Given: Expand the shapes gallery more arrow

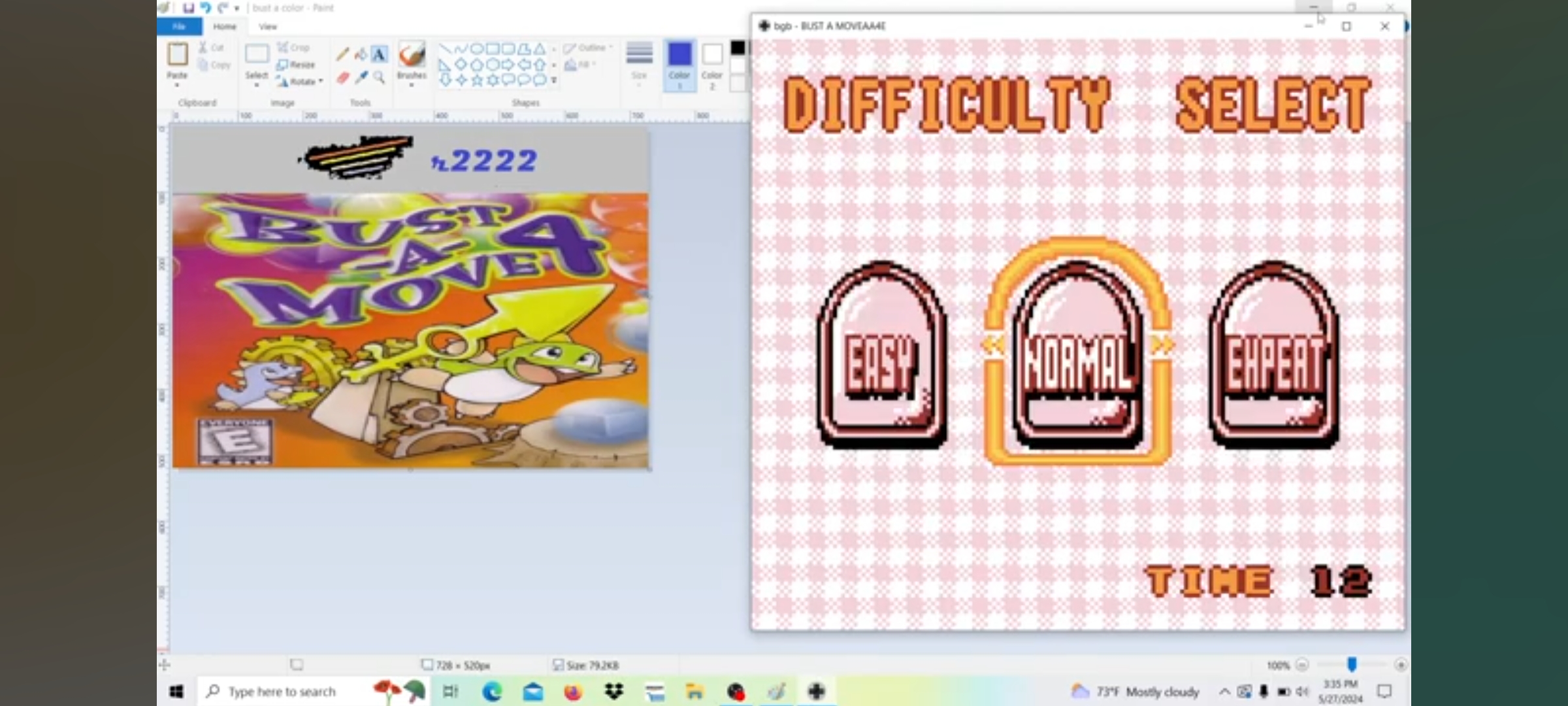Looking at the screenshot, I should (x=554, y=80).
